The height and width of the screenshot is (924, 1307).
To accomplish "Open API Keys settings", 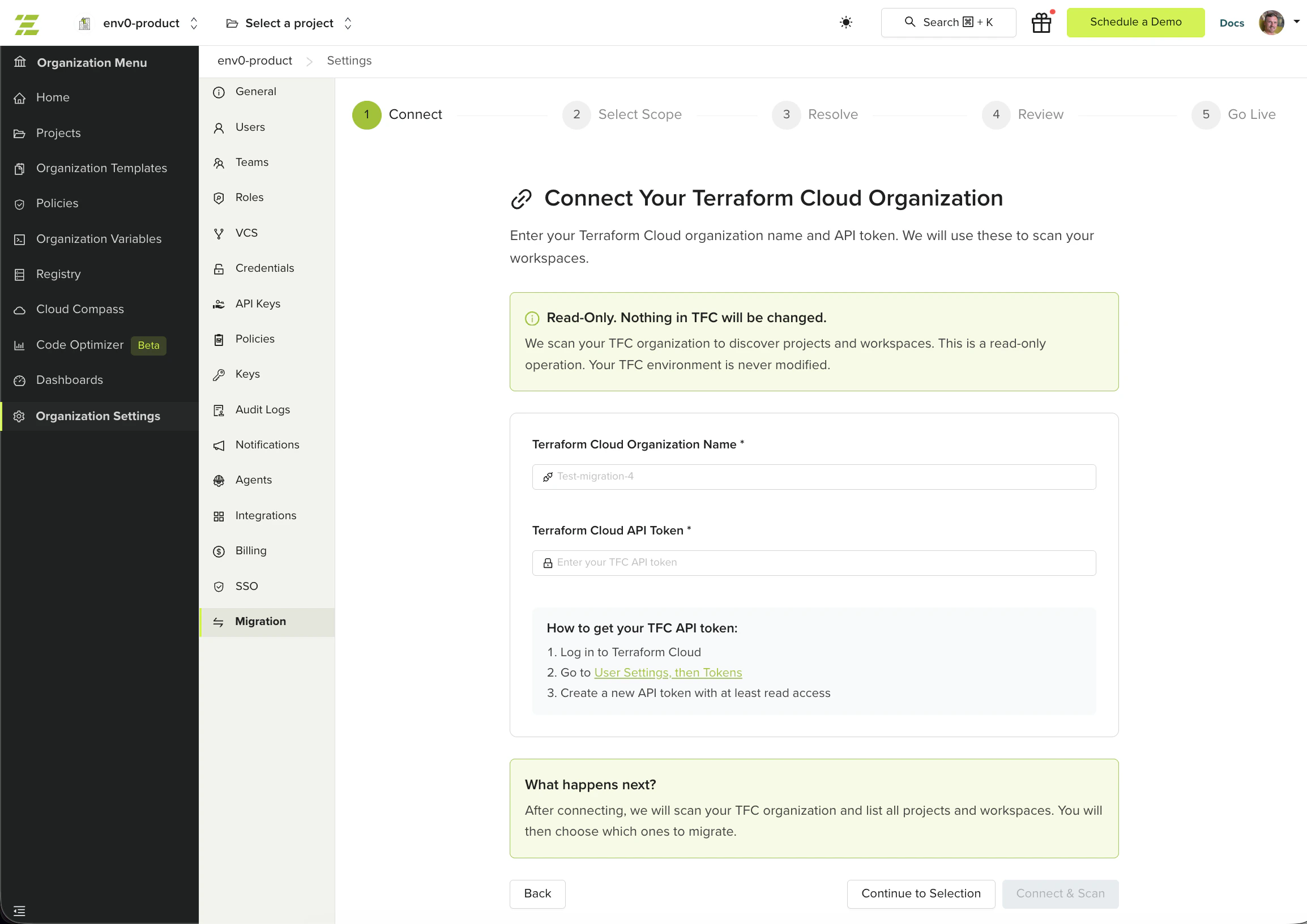I will tap(257, 303).
